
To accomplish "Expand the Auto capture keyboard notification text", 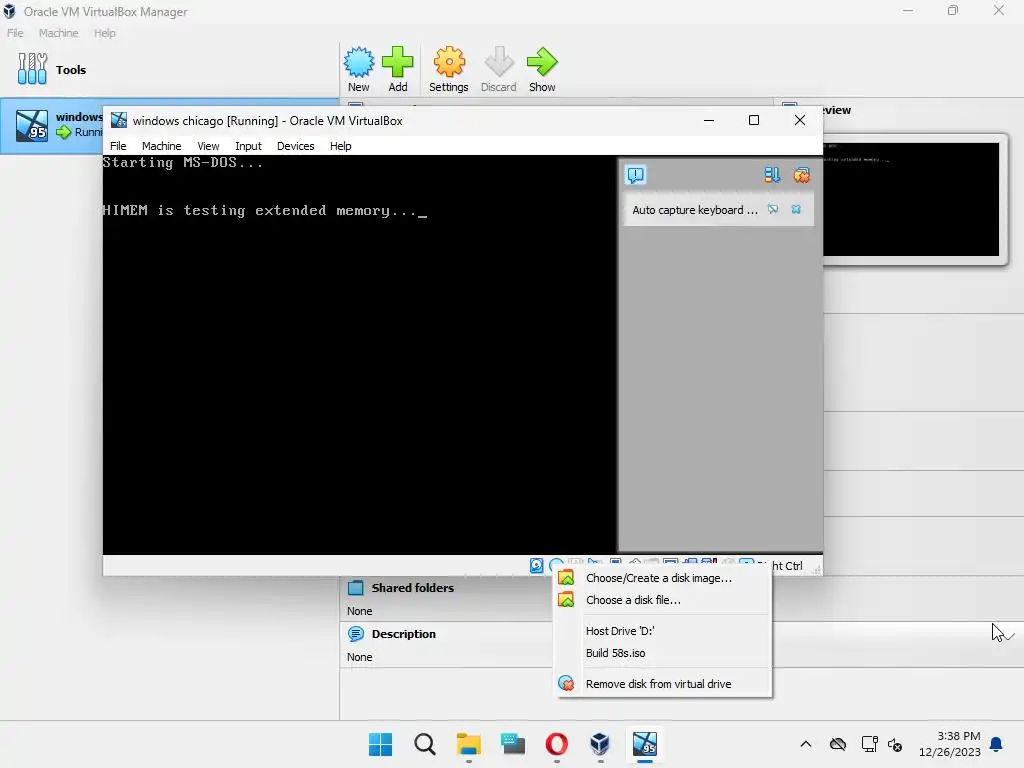I will point(695,210).
